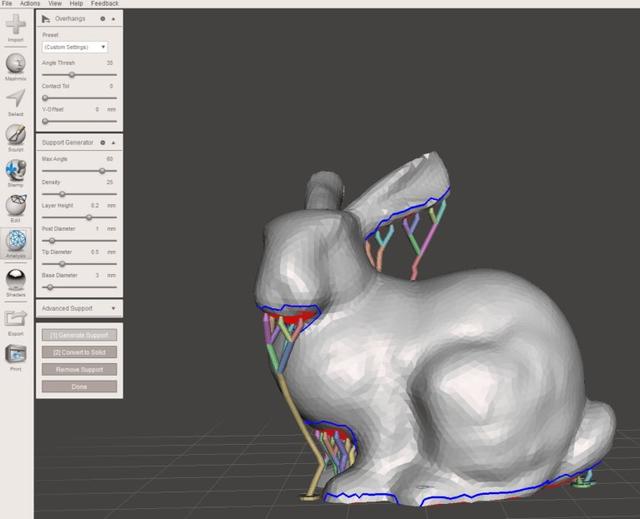The width and height of the screenshot is (640, 519).
Task: Click the Layer Height value field
Action: [x=95, y=205]
